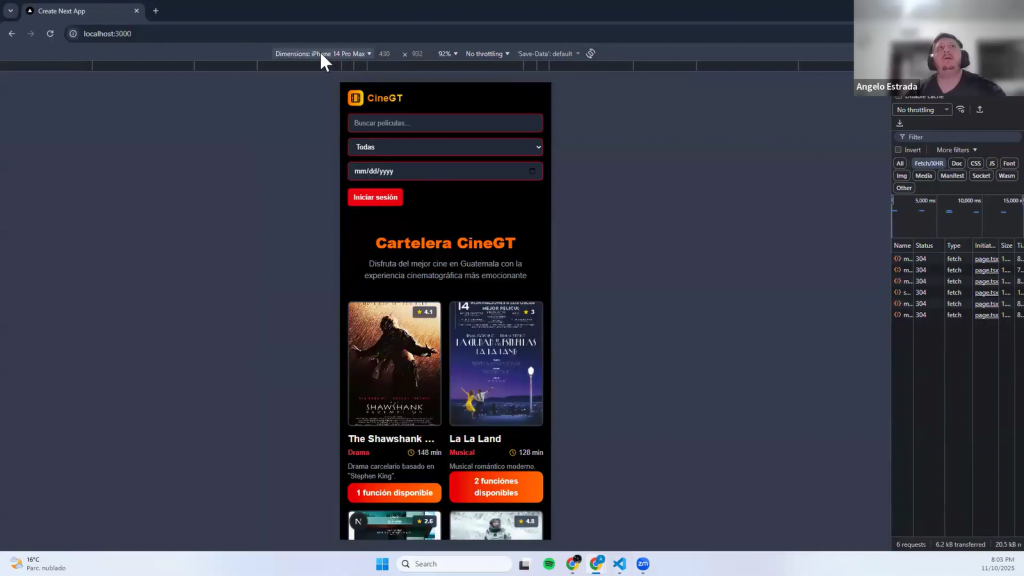Screen dimensions: 1024x576
Task: Select the Create Next App browser tab
Action: click(x=80, y=11)
